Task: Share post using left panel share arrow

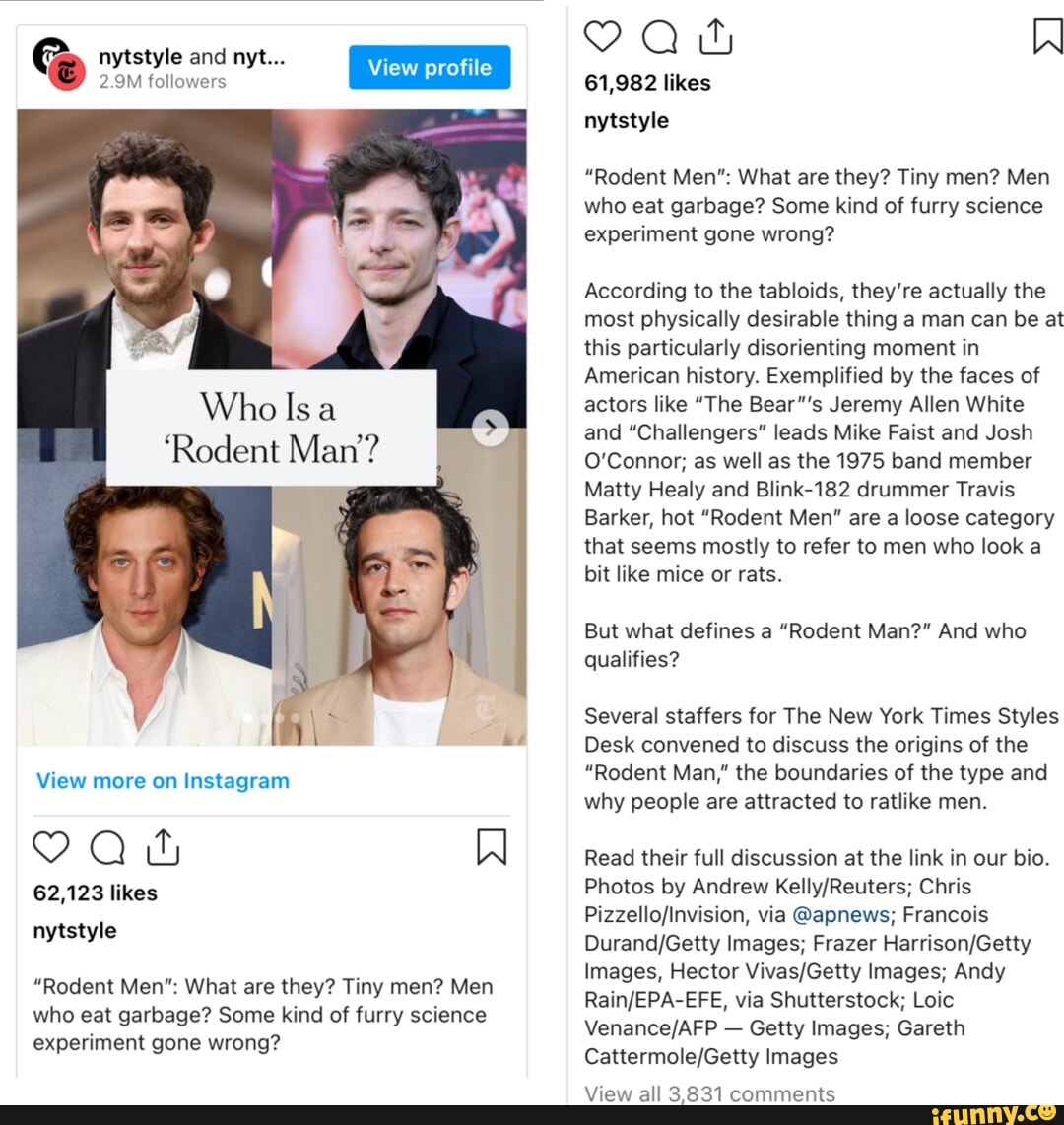Action: [163, 847]
